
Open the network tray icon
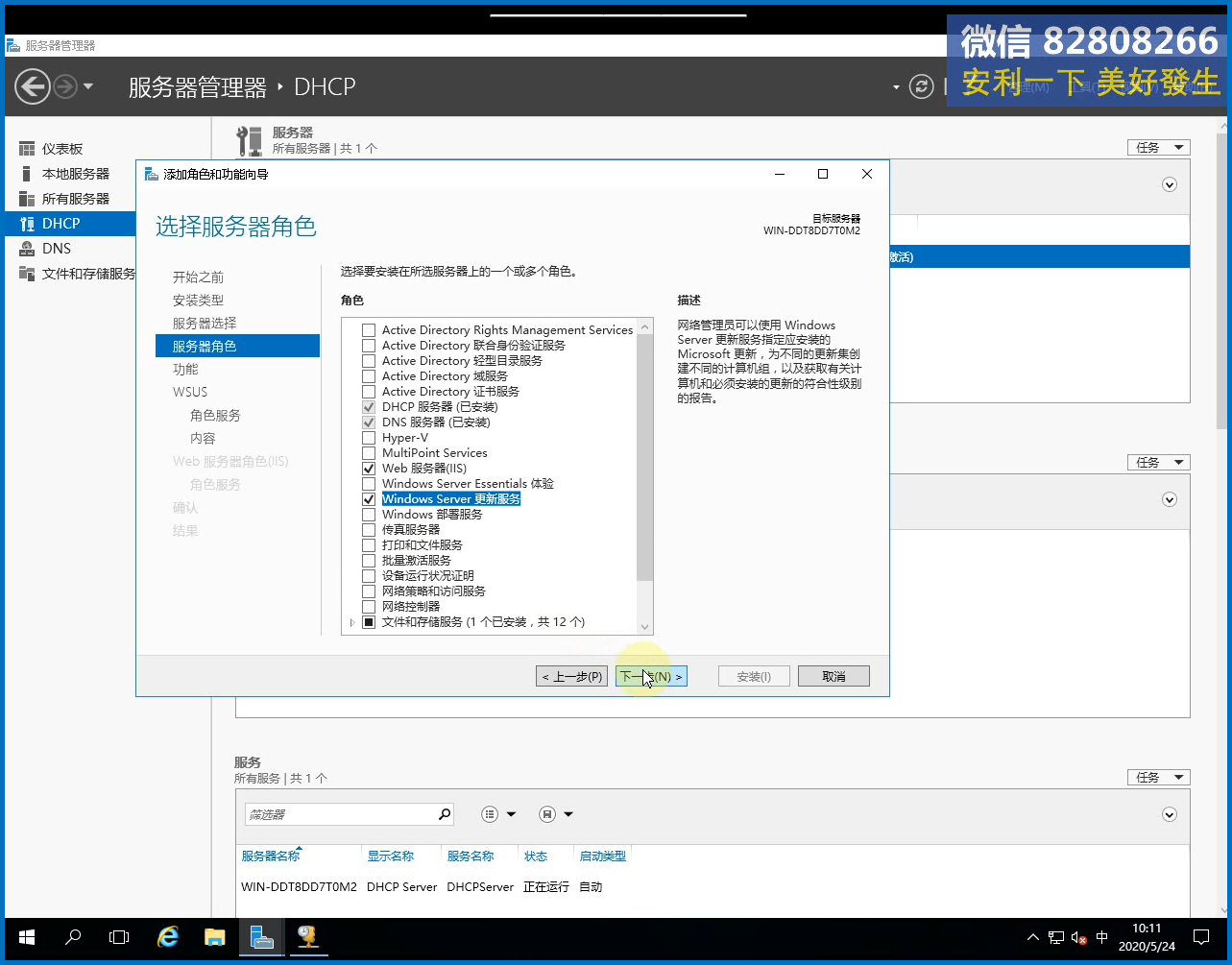[1056, 937]
